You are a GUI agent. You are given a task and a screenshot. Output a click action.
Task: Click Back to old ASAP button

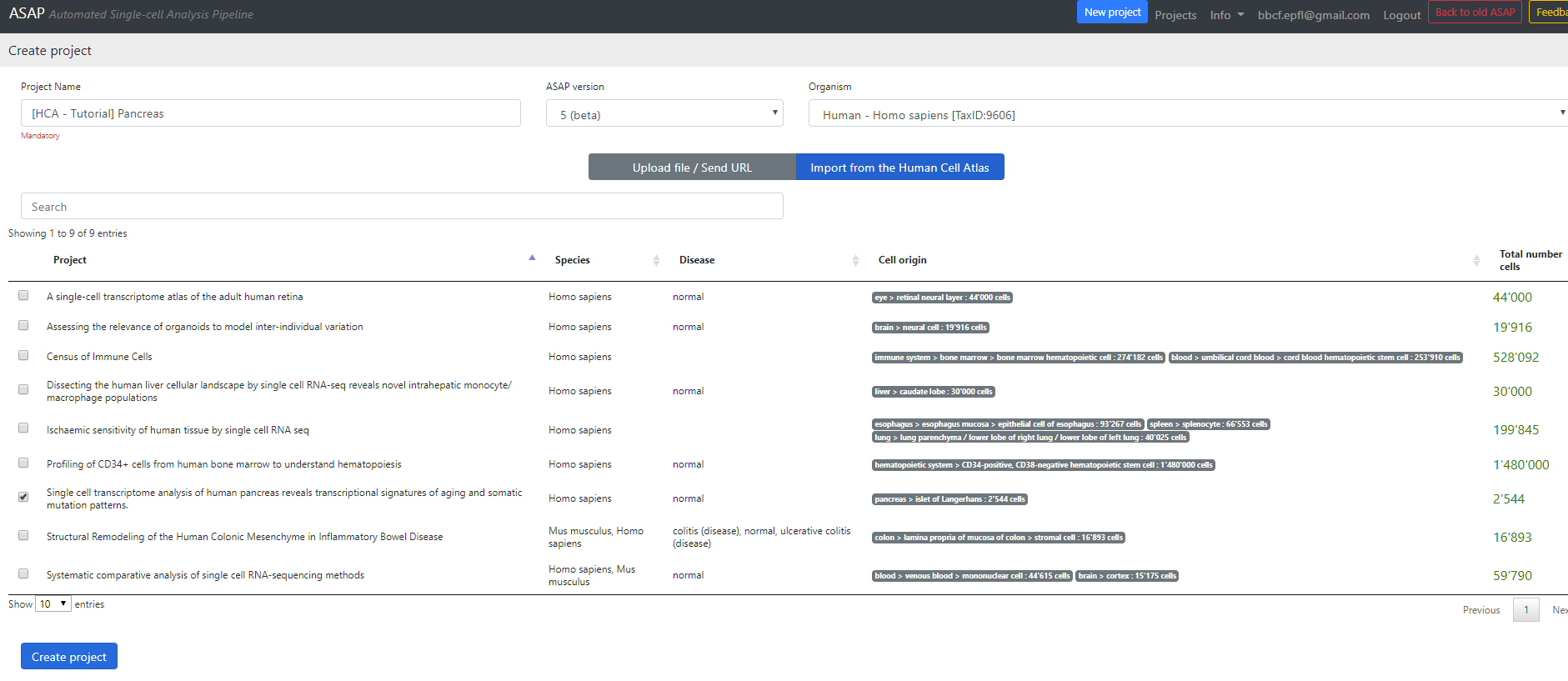[x=1474, y=13]
